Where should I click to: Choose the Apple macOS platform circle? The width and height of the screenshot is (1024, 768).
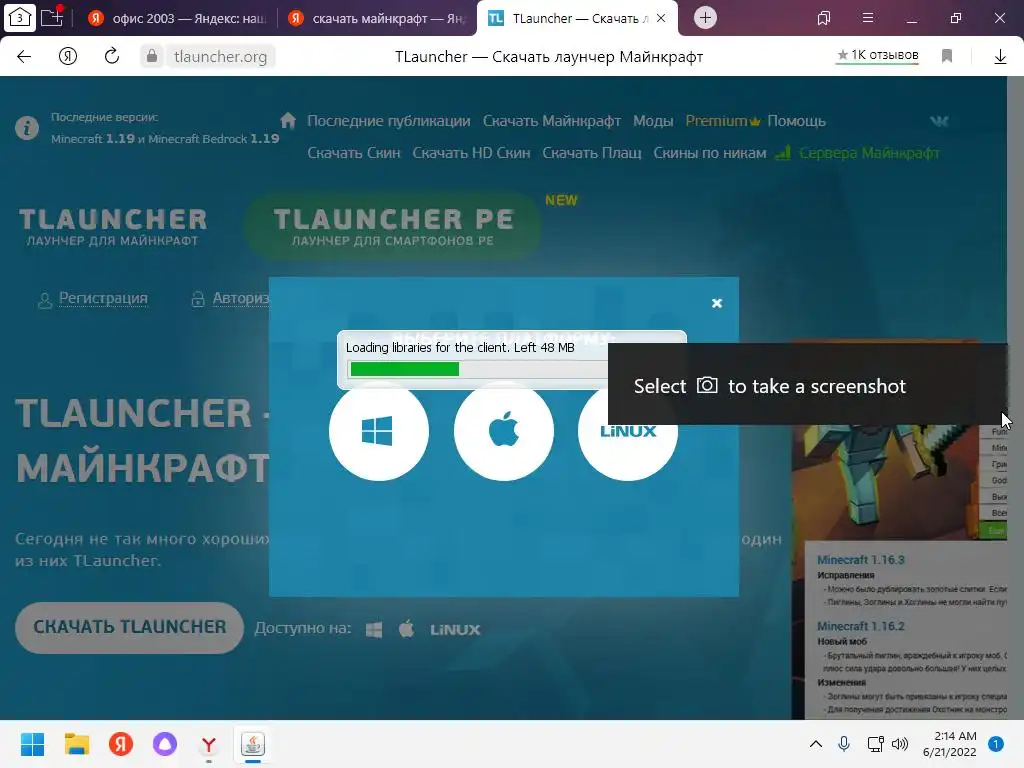click(x=504, y=432)
